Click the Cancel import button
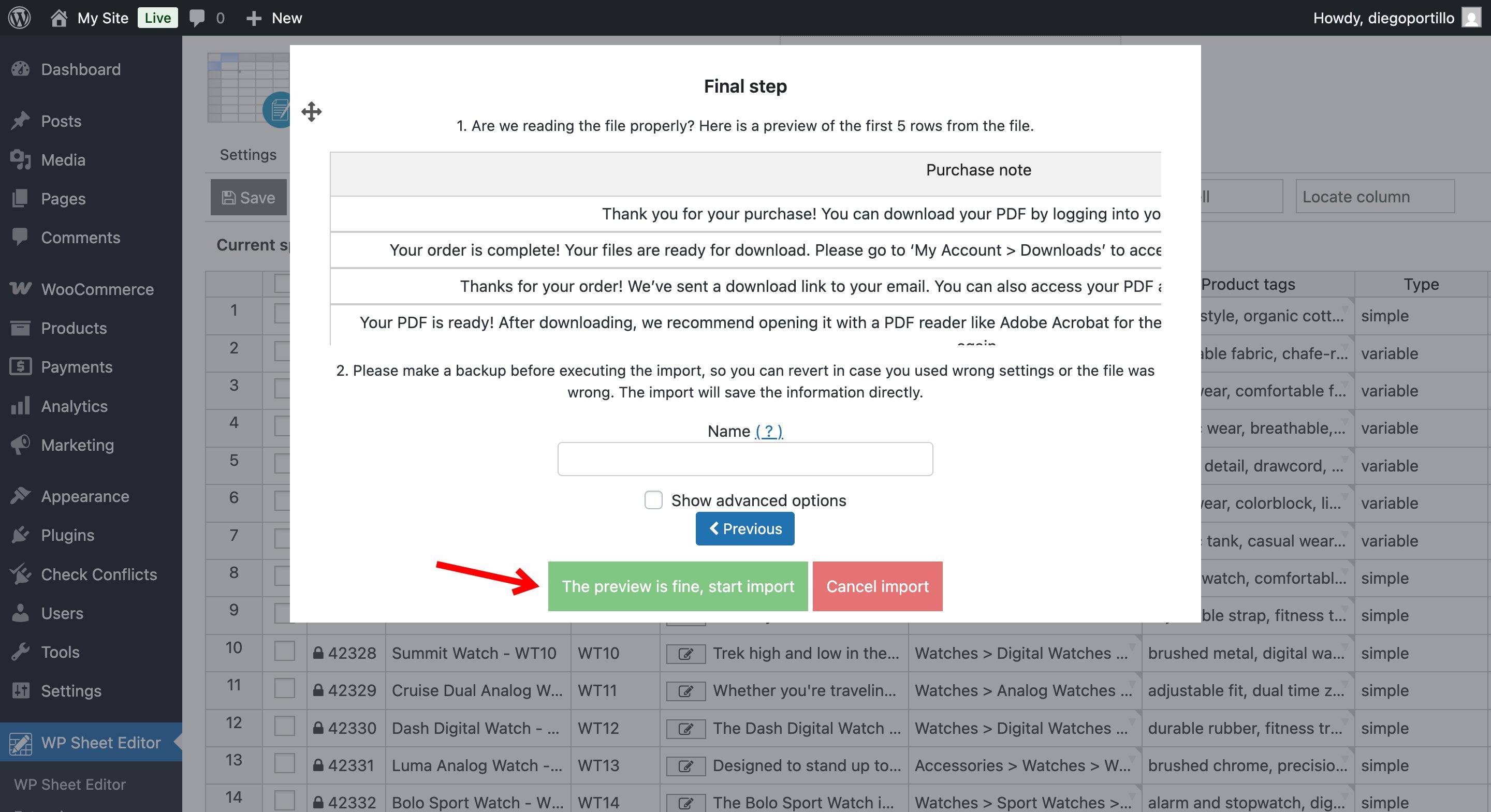Viewport: 1491px width, 812px height. coord(878,586)
